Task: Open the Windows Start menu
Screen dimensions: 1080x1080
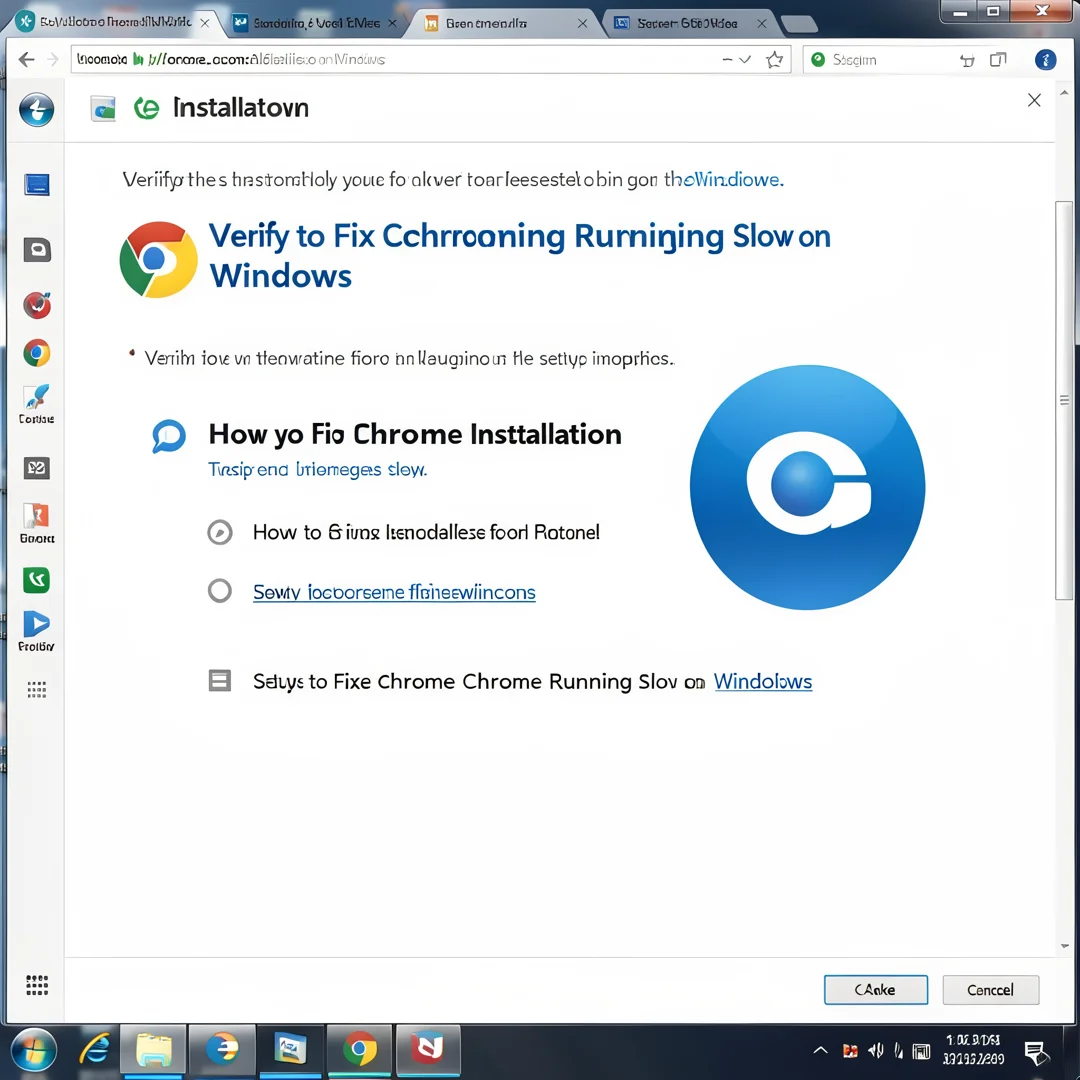Action: coord(33,1051)
